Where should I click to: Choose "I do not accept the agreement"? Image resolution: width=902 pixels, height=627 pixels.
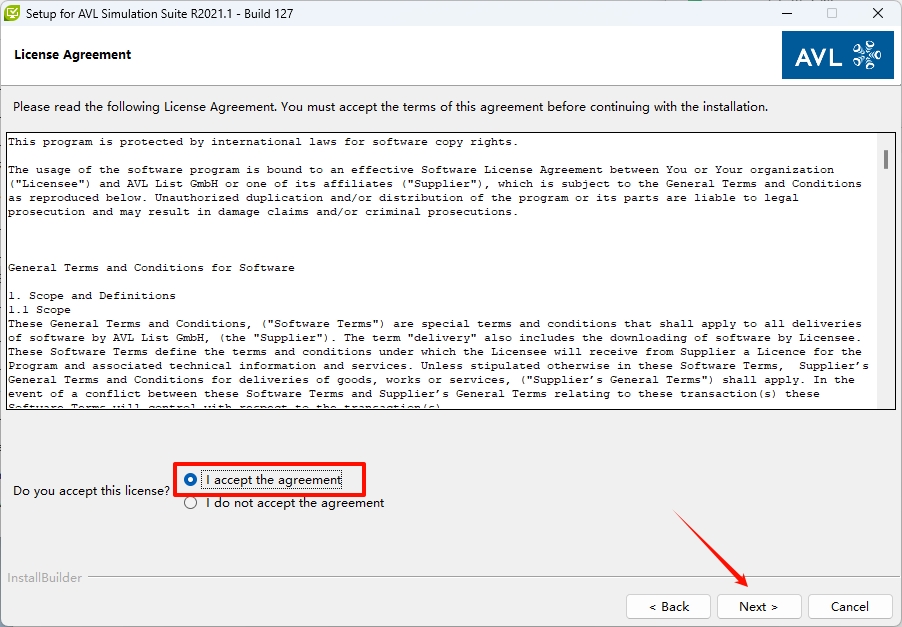[191, 503]
